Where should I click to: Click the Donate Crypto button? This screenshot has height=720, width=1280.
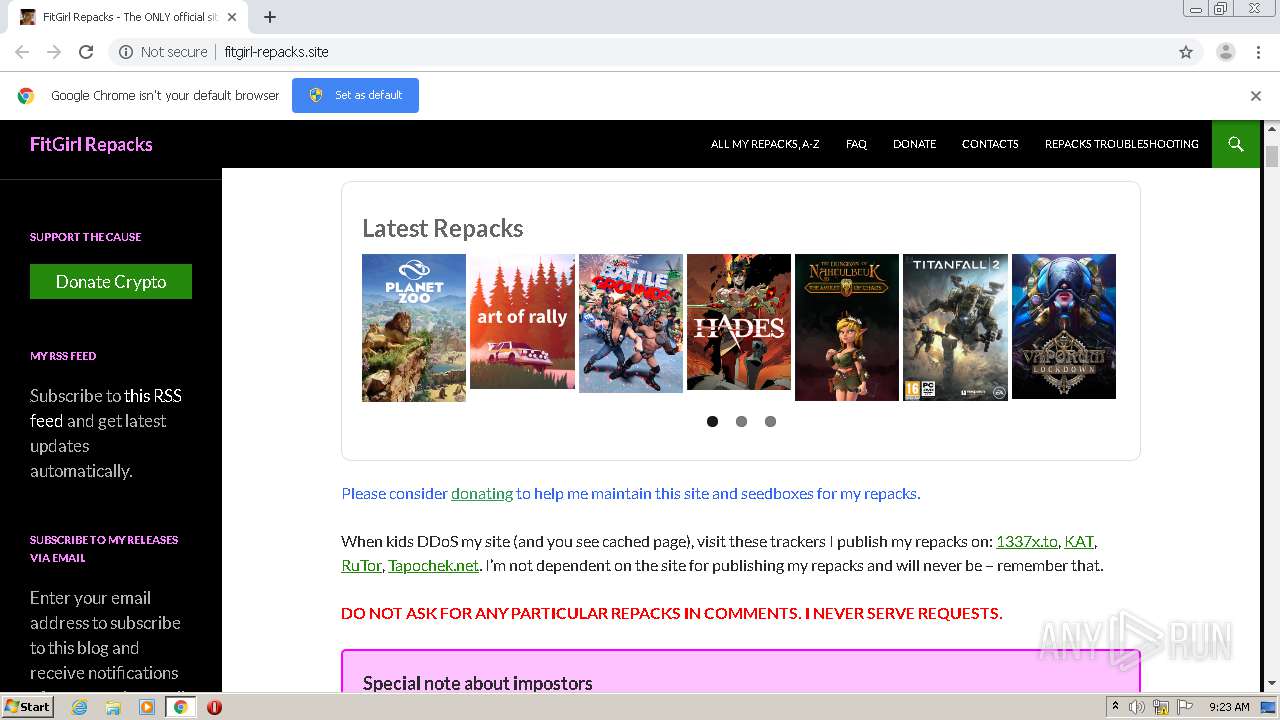111,281
